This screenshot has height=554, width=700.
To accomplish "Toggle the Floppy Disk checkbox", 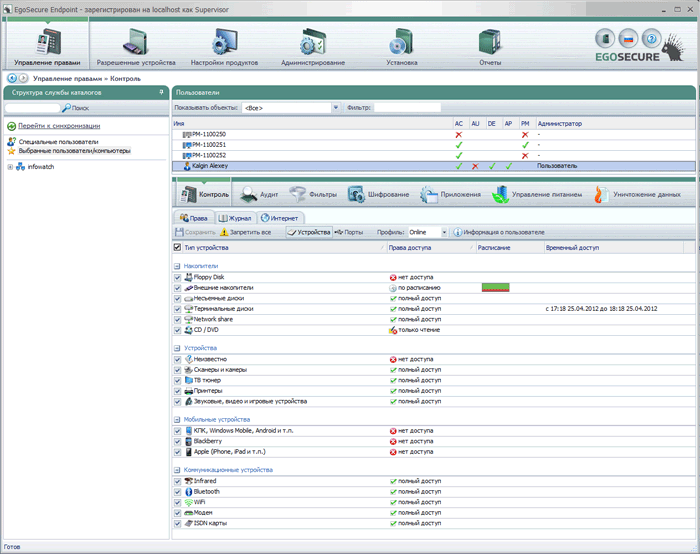I will click(177, 277).
